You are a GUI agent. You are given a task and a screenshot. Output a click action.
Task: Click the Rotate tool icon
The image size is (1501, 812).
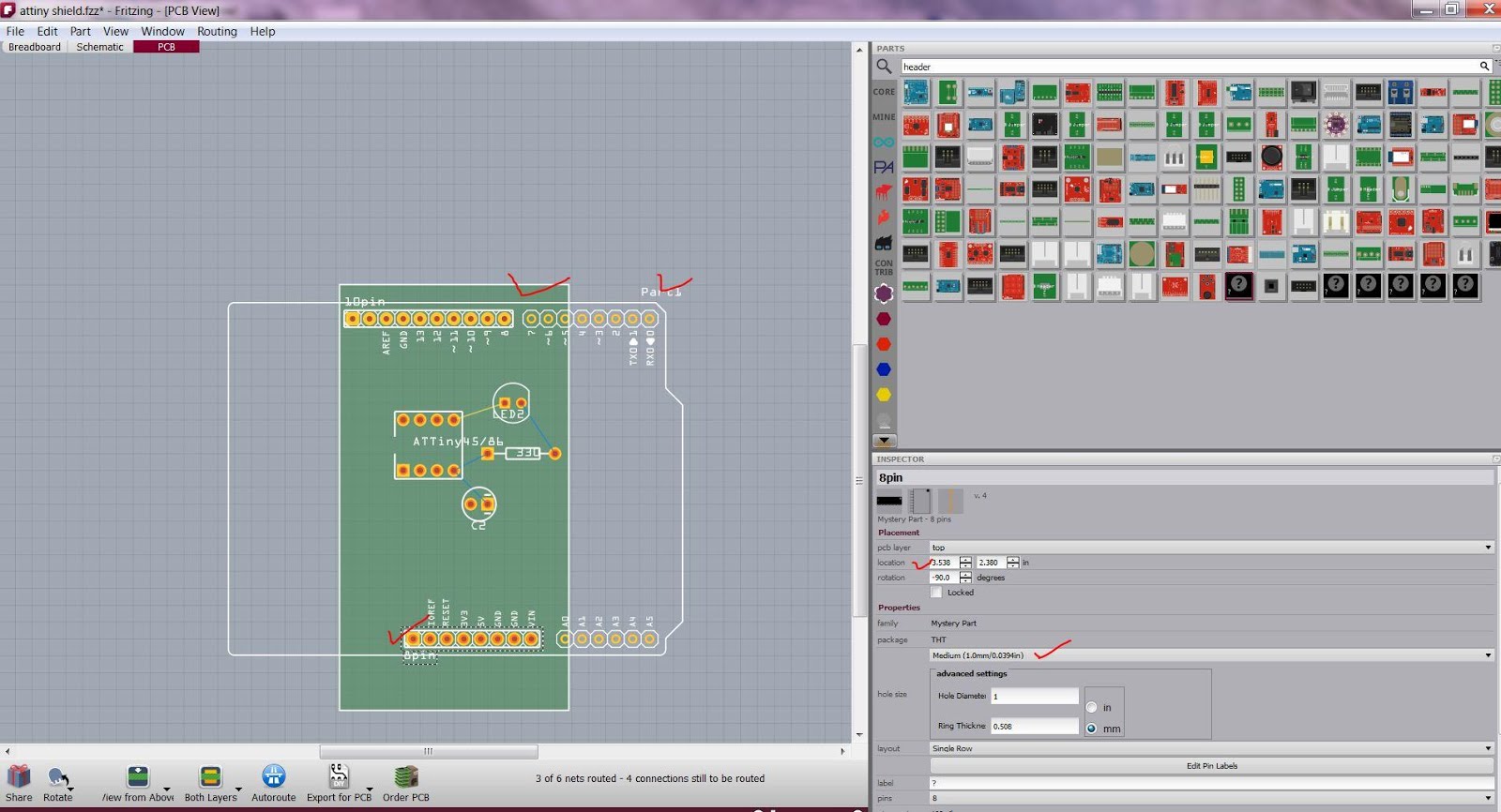click(57, 776)
